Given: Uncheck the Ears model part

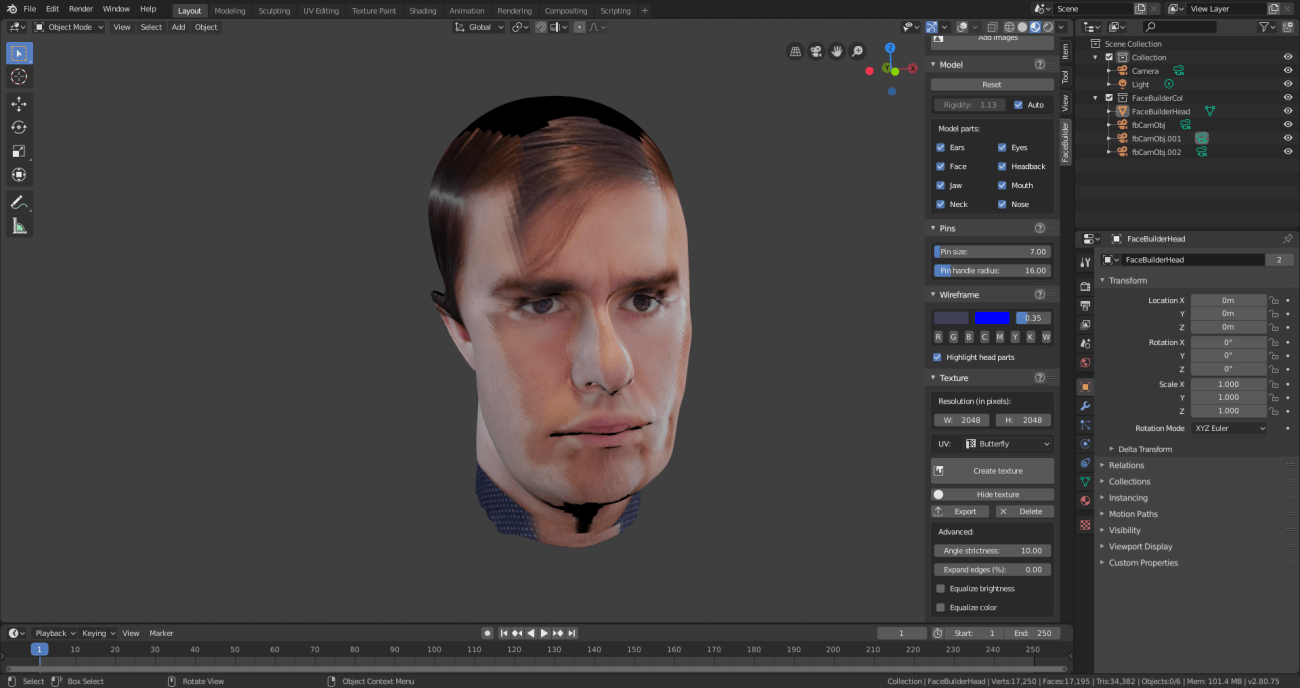Looking at the screenshot, I should coord(940,148).
